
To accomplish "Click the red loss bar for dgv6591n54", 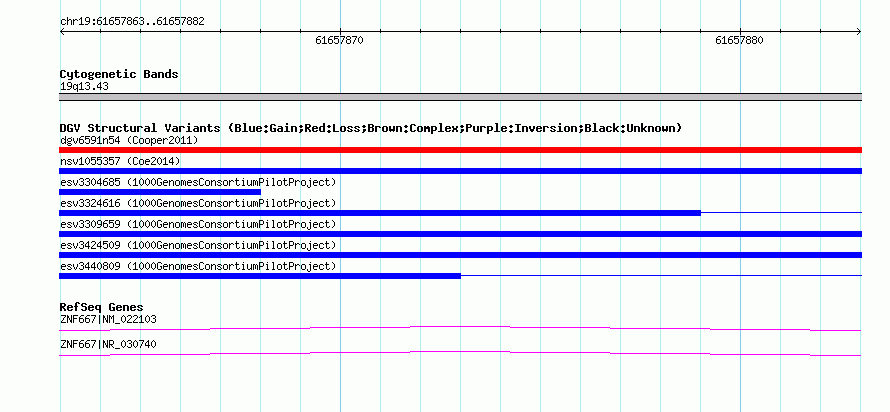I will 460,150.
